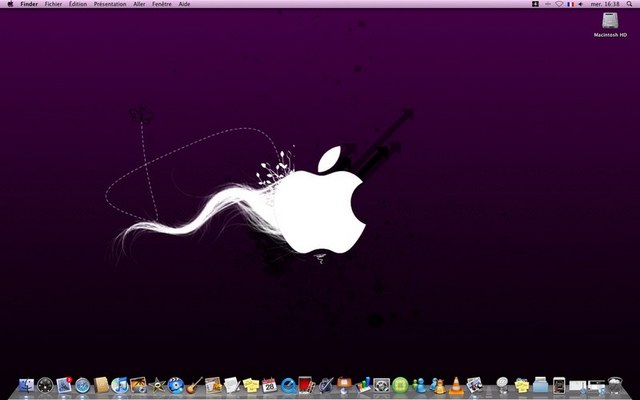Open the silver @ spring stack
640x400 pixels.
pos(502,385)
